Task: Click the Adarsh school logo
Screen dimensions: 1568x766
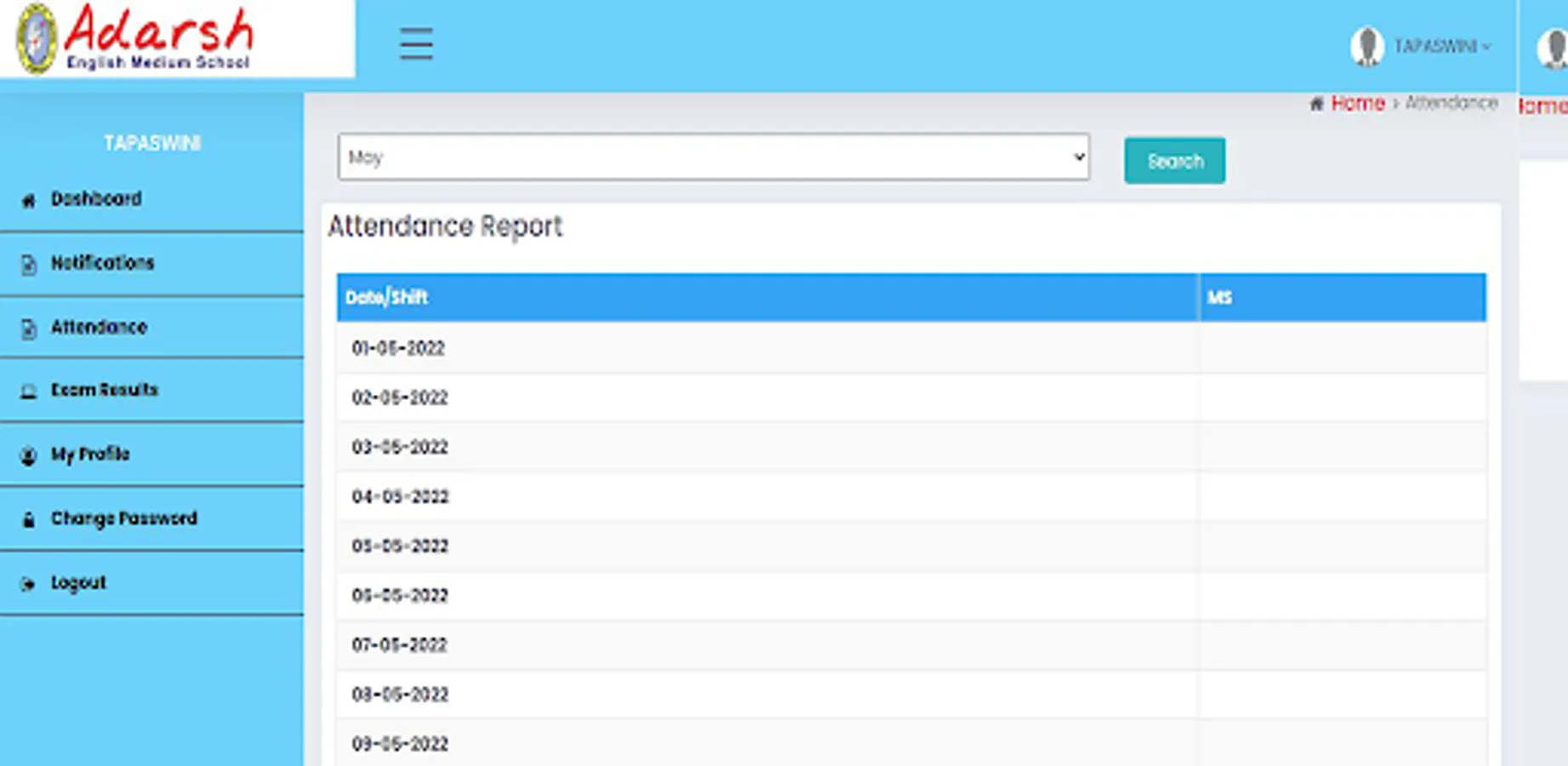Action: click(x=134, y=39)
